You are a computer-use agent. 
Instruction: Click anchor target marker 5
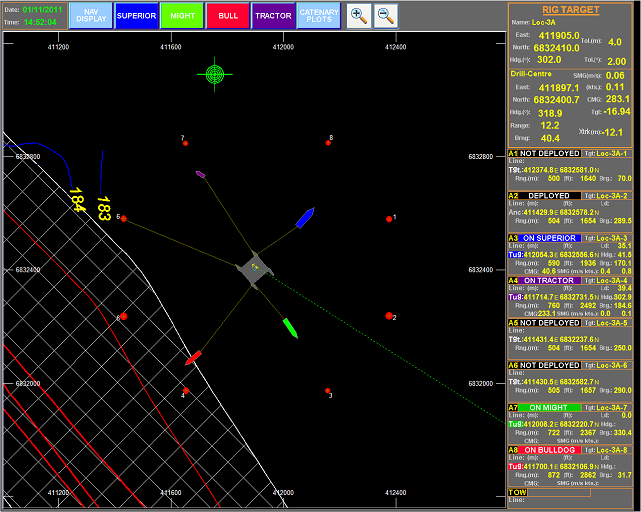[x=123, y=317]
